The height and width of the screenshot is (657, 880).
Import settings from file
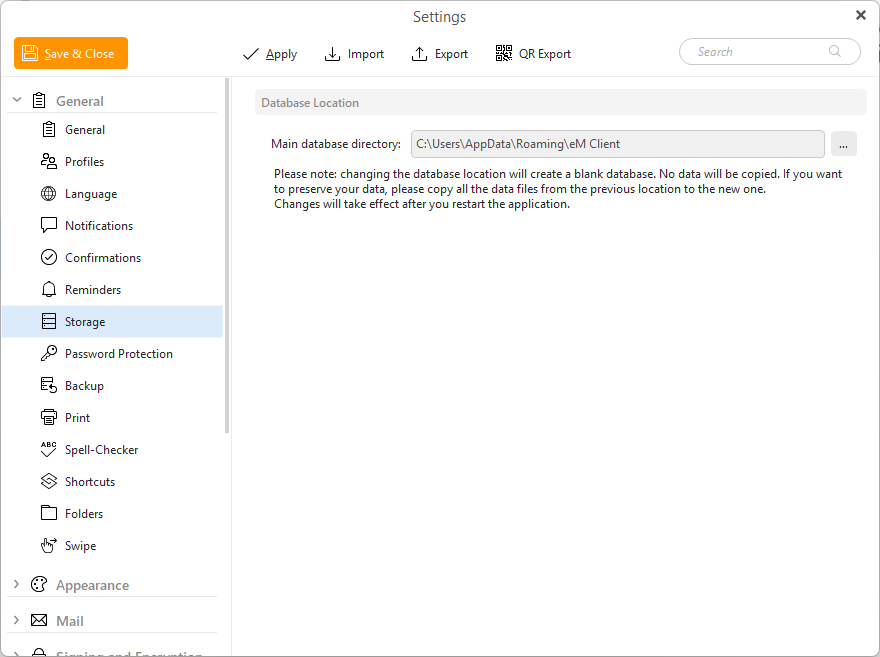pos(354,54)
